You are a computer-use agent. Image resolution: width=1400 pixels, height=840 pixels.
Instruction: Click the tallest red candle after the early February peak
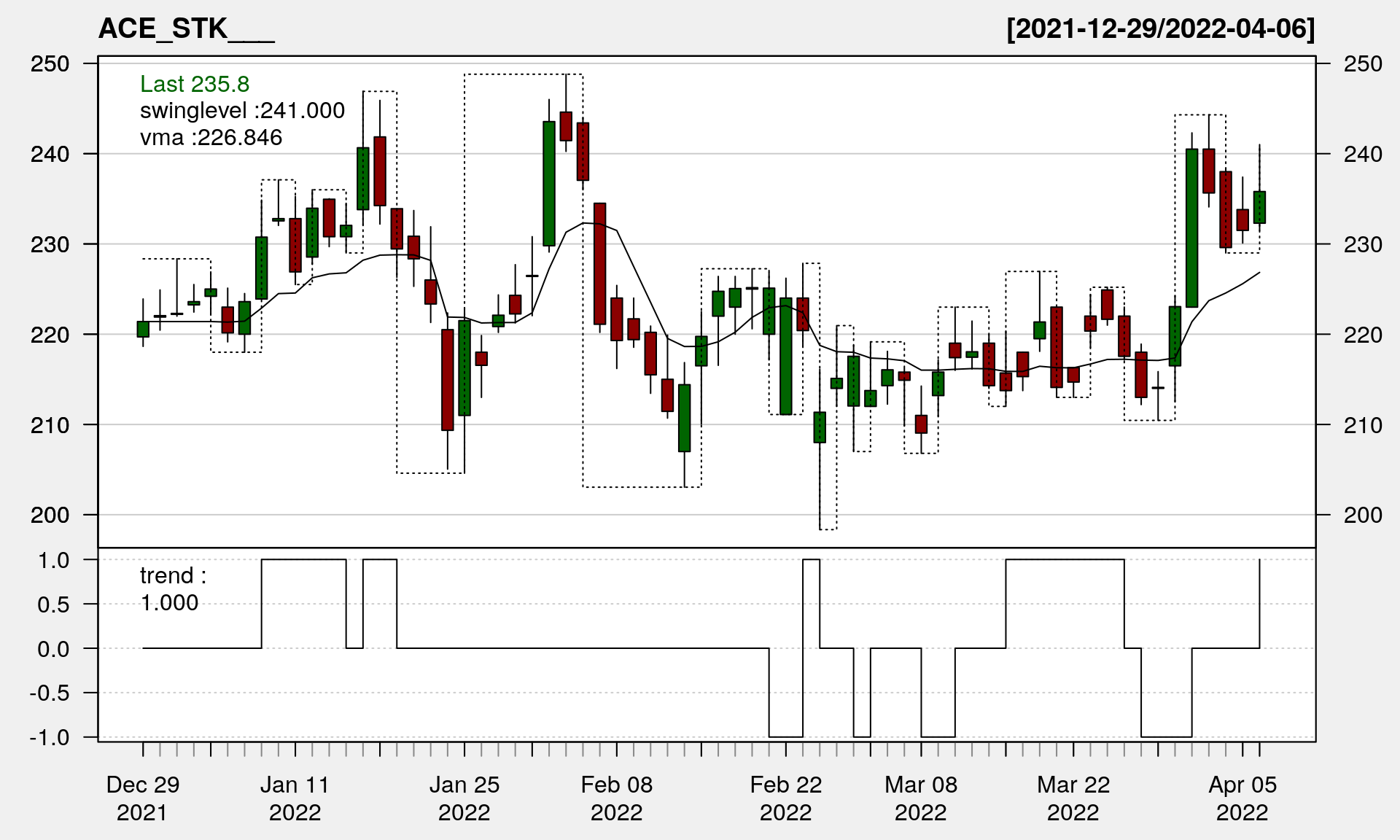pos(599,263)
